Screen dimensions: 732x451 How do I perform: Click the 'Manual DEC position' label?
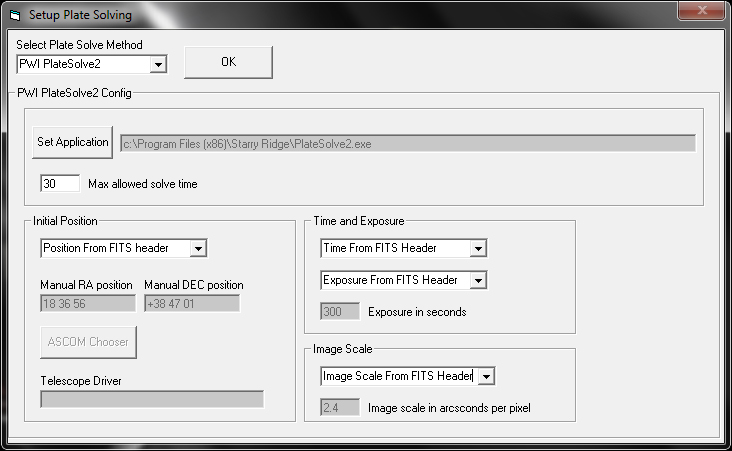tap(194, 285)
